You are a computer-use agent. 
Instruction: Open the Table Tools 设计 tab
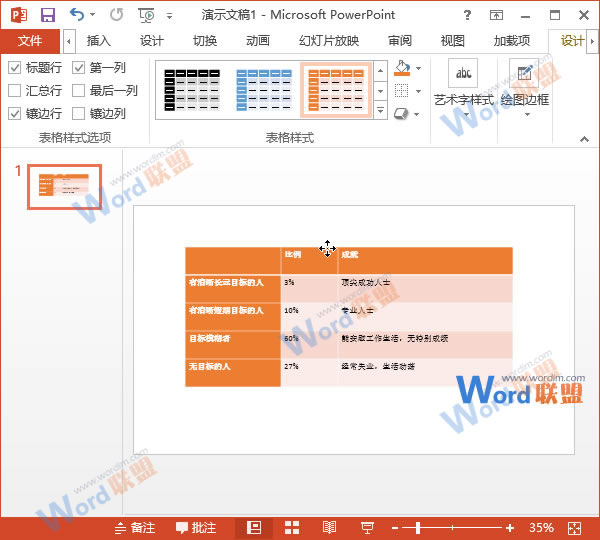point(572,41)
